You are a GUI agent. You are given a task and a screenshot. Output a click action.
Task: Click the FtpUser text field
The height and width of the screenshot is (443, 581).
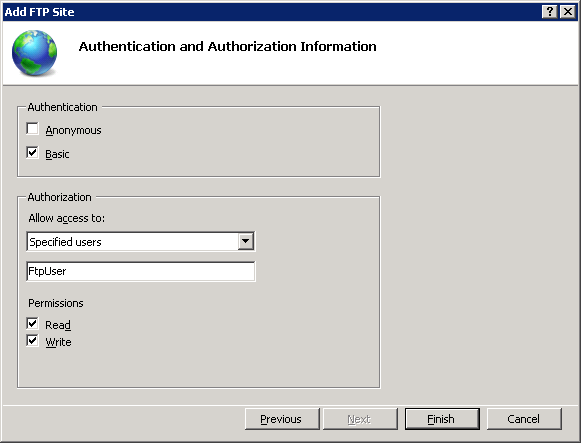tap(140, 271)
